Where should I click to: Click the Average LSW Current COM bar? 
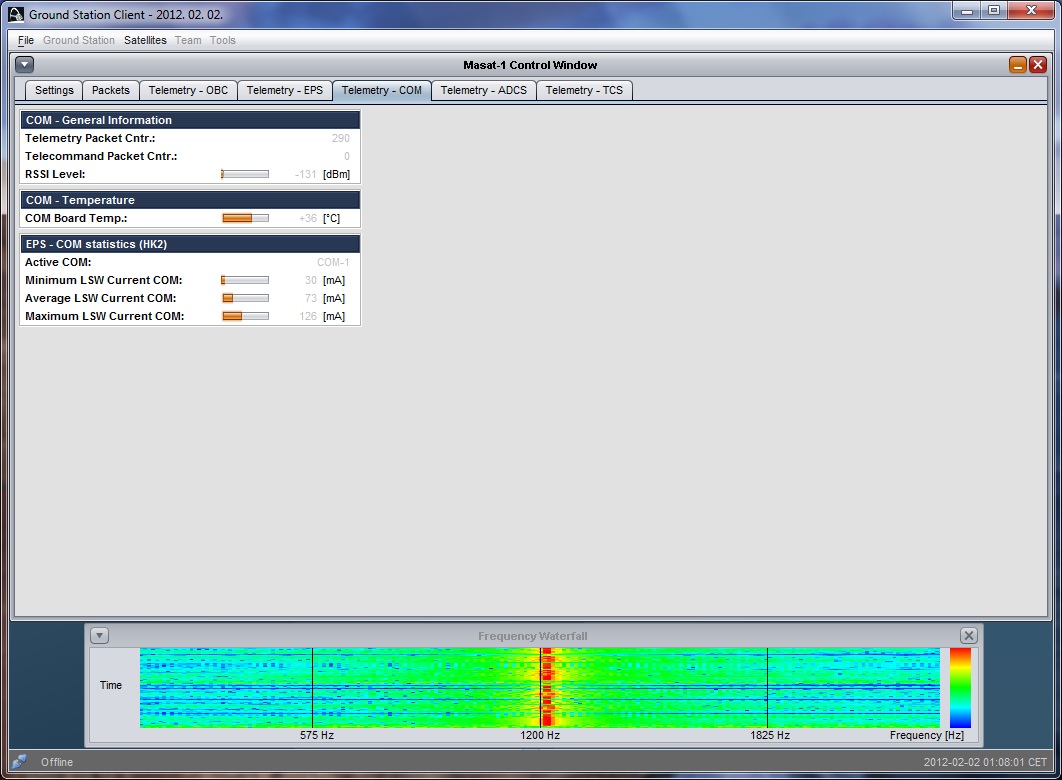click(245, 298)
